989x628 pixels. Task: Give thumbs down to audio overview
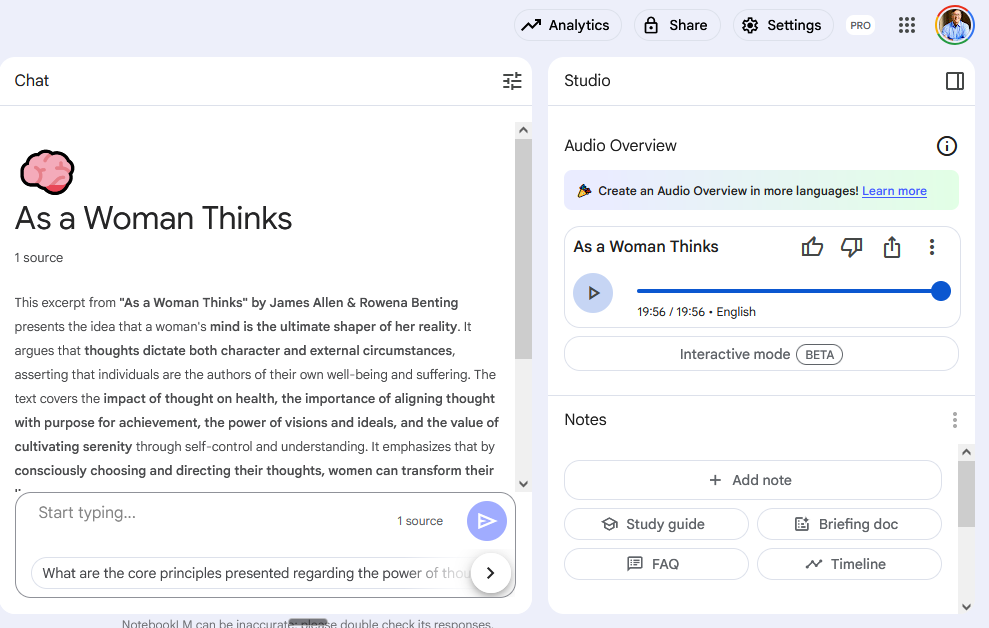(x=851, y=247)
